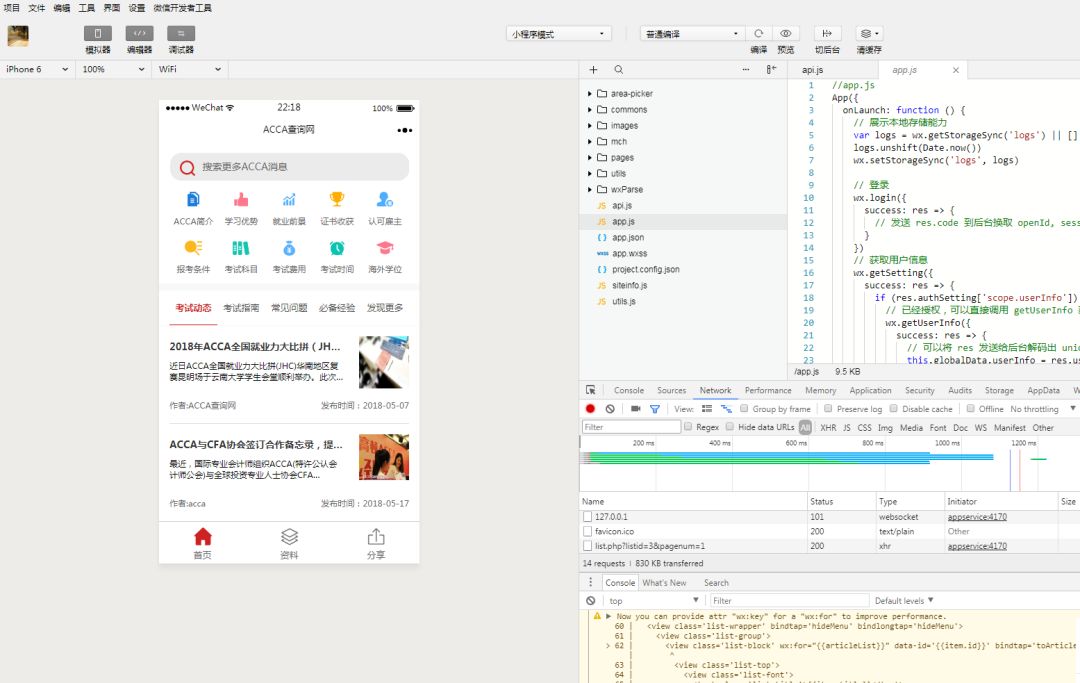Toggle the editor (编辑器) panel button
Image resolution: width=1080 pixels, height=683 pixels.
point(139,34)
